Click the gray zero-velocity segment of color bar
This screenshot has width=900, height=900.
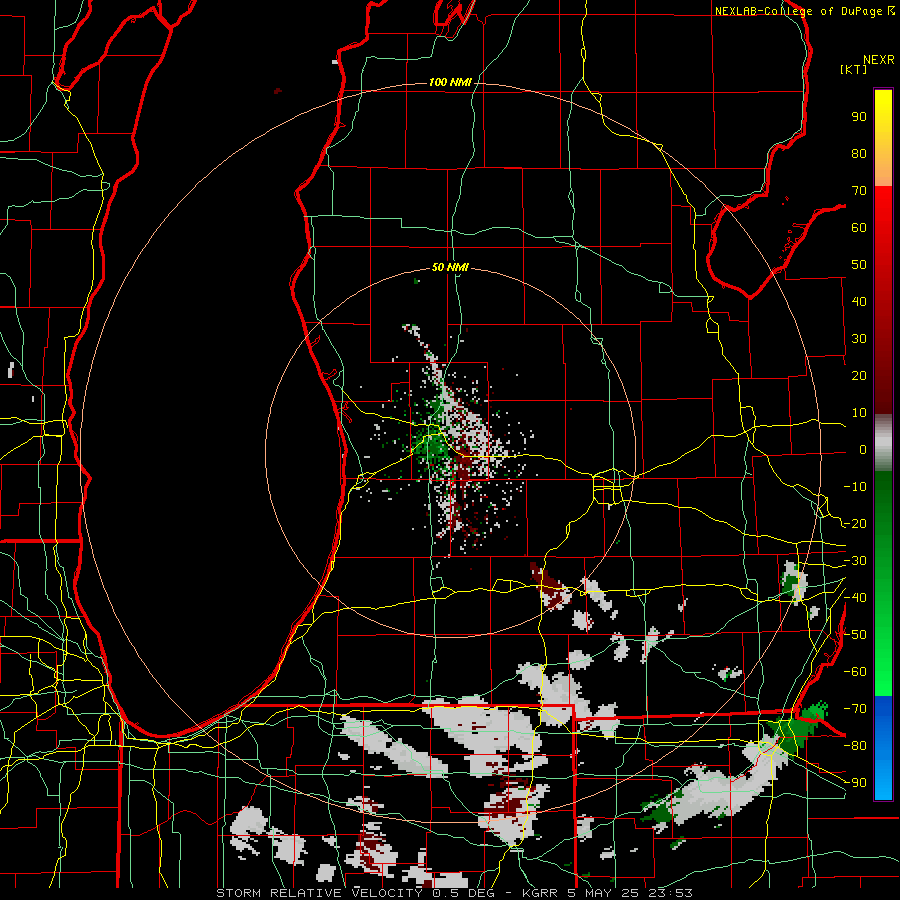point(883,442)
